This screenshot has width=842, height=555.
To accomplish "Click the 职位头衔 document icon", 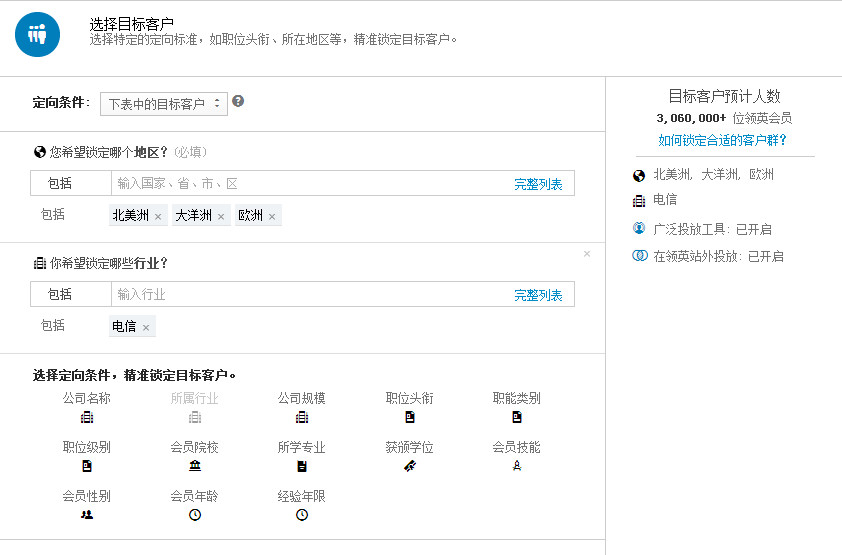I will pyautogui.click(x=410, y=417).
